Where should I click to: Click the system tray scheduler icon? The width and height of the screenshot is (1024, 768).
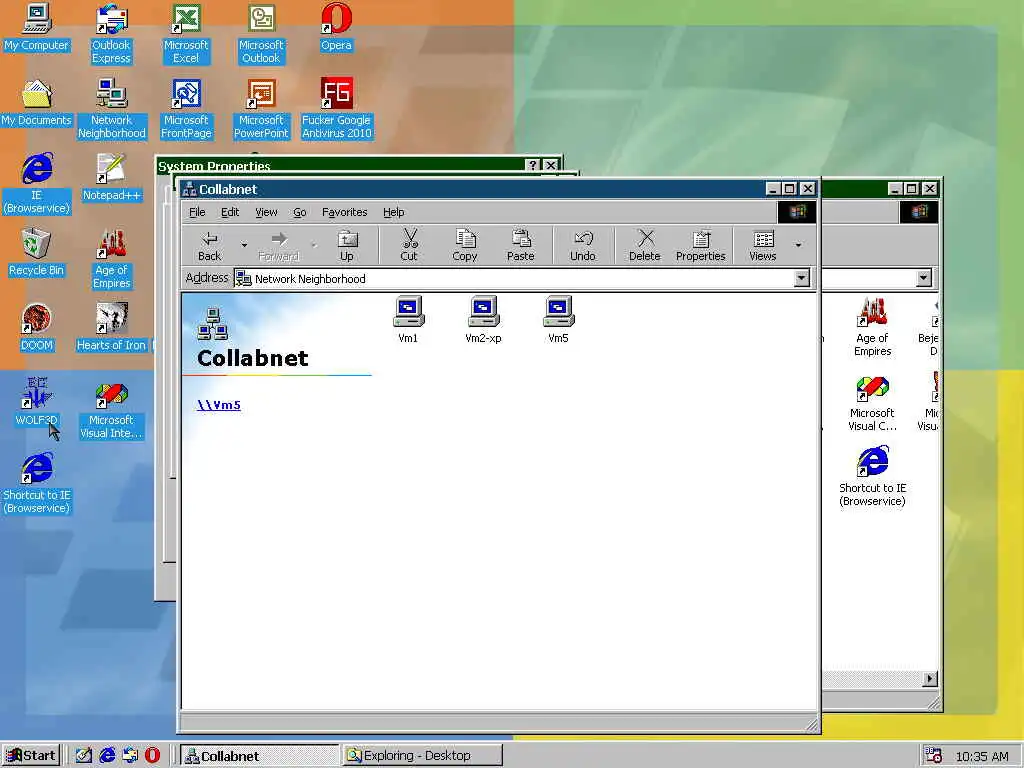(x=934, y=756)
